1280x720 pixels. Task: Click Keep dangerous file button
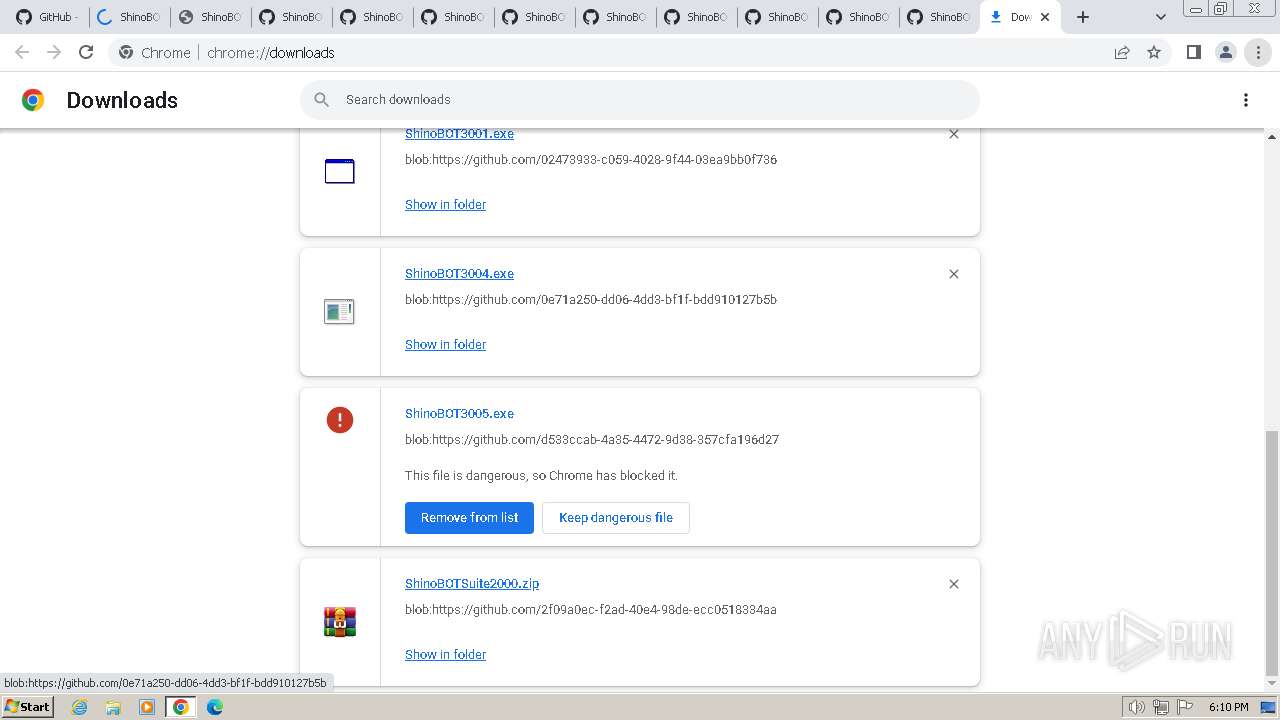pos(615,517)
